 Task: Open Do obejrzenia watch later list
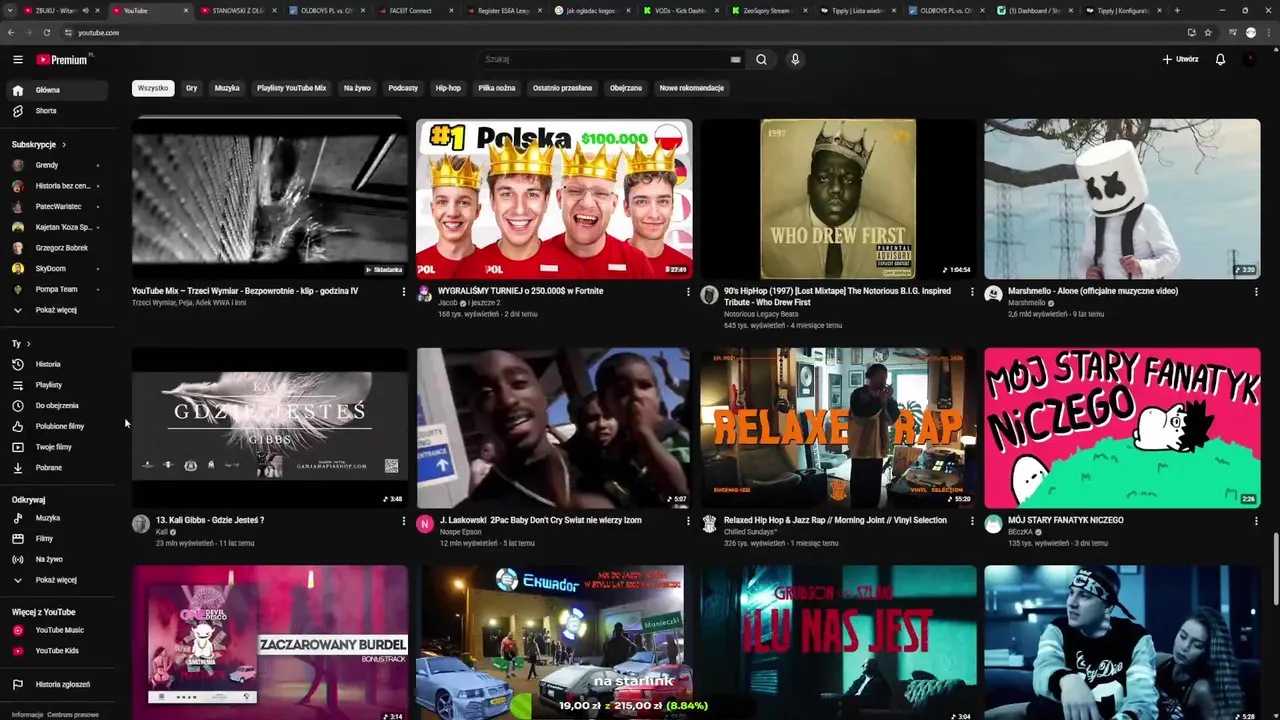pos(56,406)
